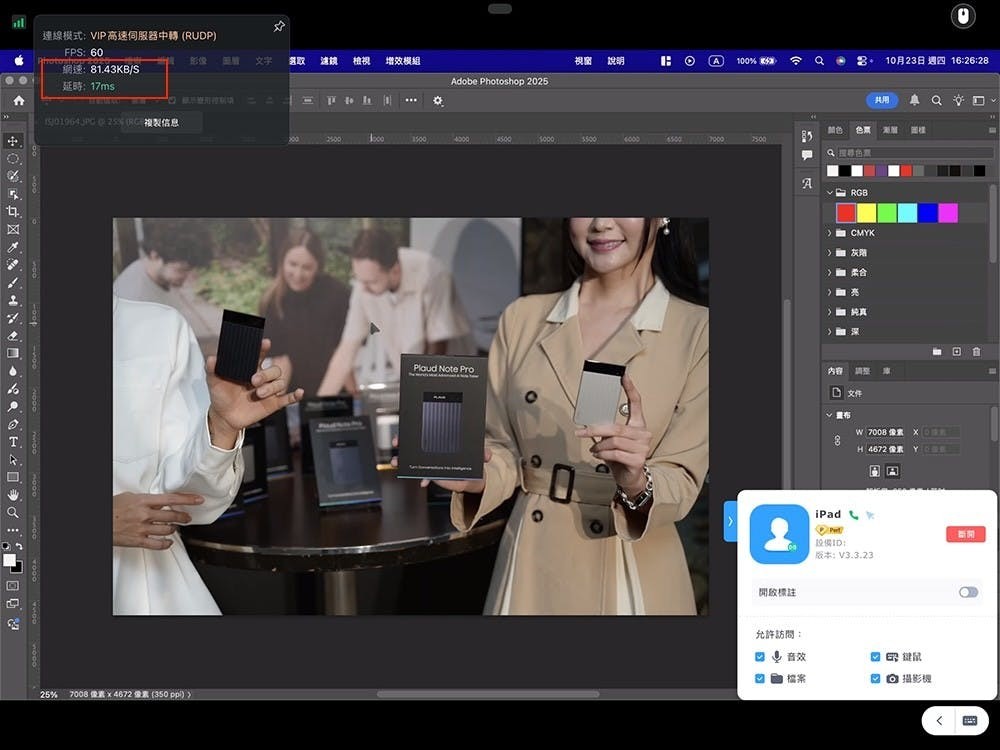Uncheck the 檔案 file access checkbox
The image size is (1000, 750).
coord(760,679)
